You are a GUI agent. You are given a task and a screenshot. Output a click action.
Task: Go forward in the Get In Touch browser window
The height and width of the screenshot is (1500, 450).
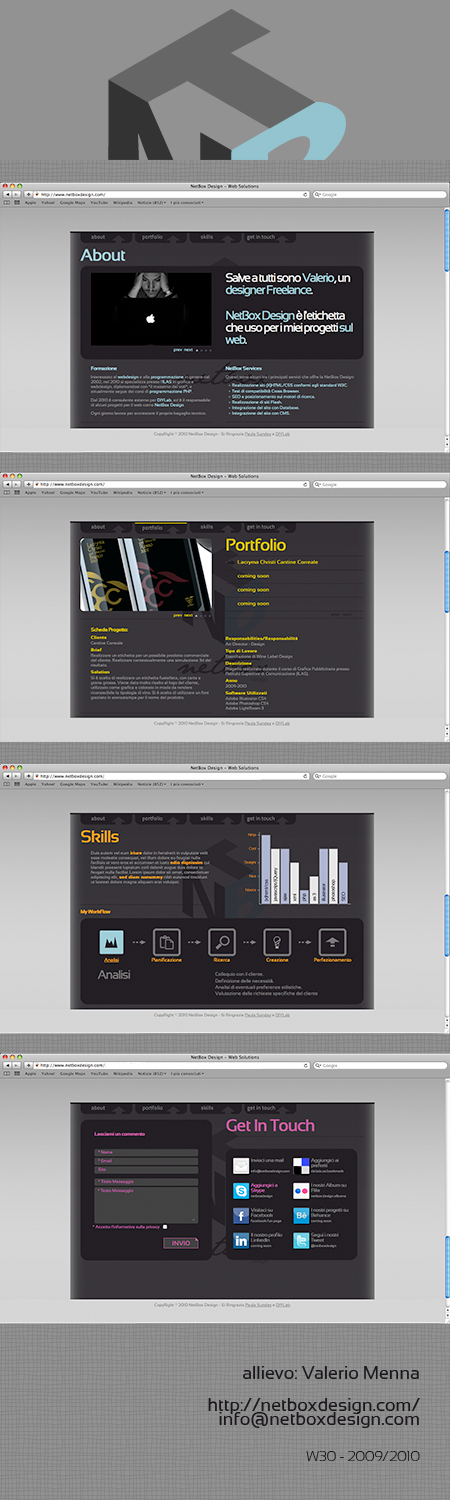[16, 1066]
